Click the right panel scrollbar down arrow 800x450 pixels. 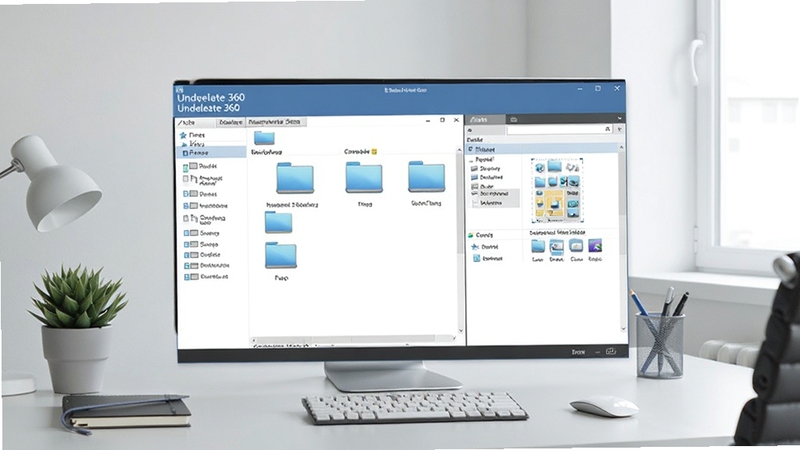pos(623,329)
